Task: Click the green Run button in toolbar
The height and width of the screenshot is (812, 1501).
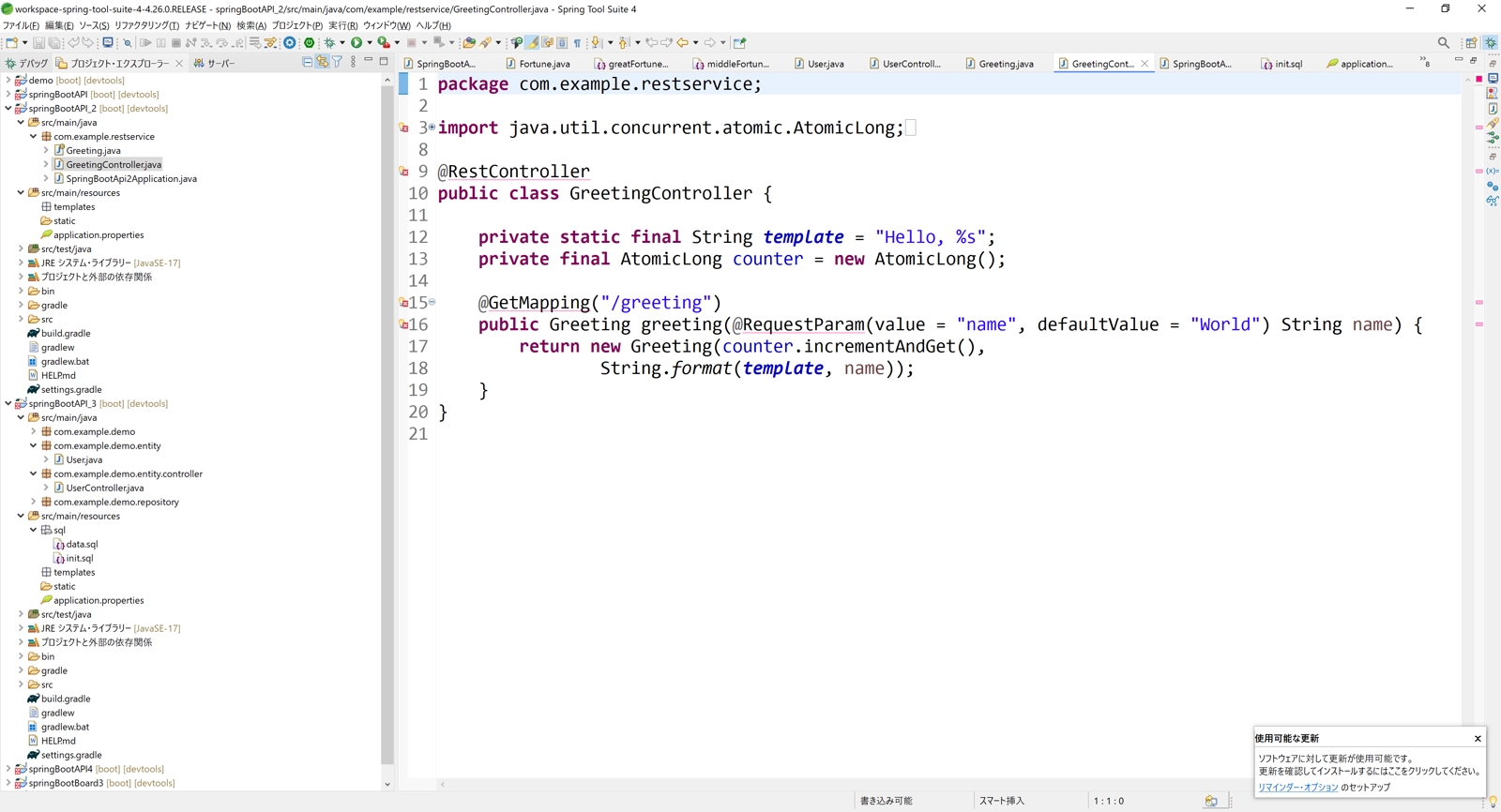Action: 356,42
